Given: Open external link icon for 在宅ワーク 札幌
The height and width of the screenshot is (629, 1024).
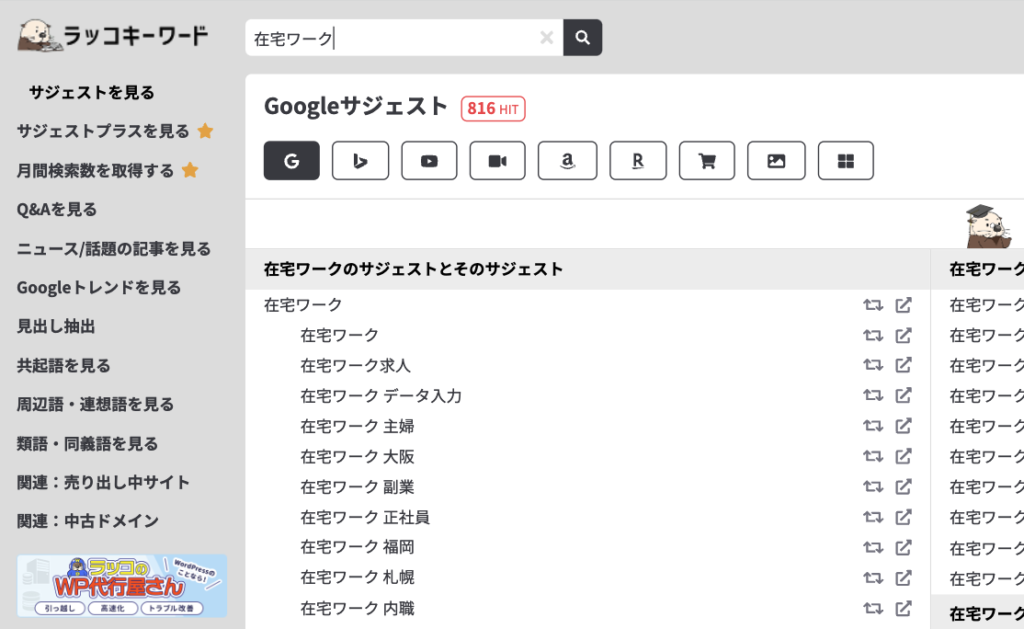Looking at the screenshot, I should click(x=903, y=577).
